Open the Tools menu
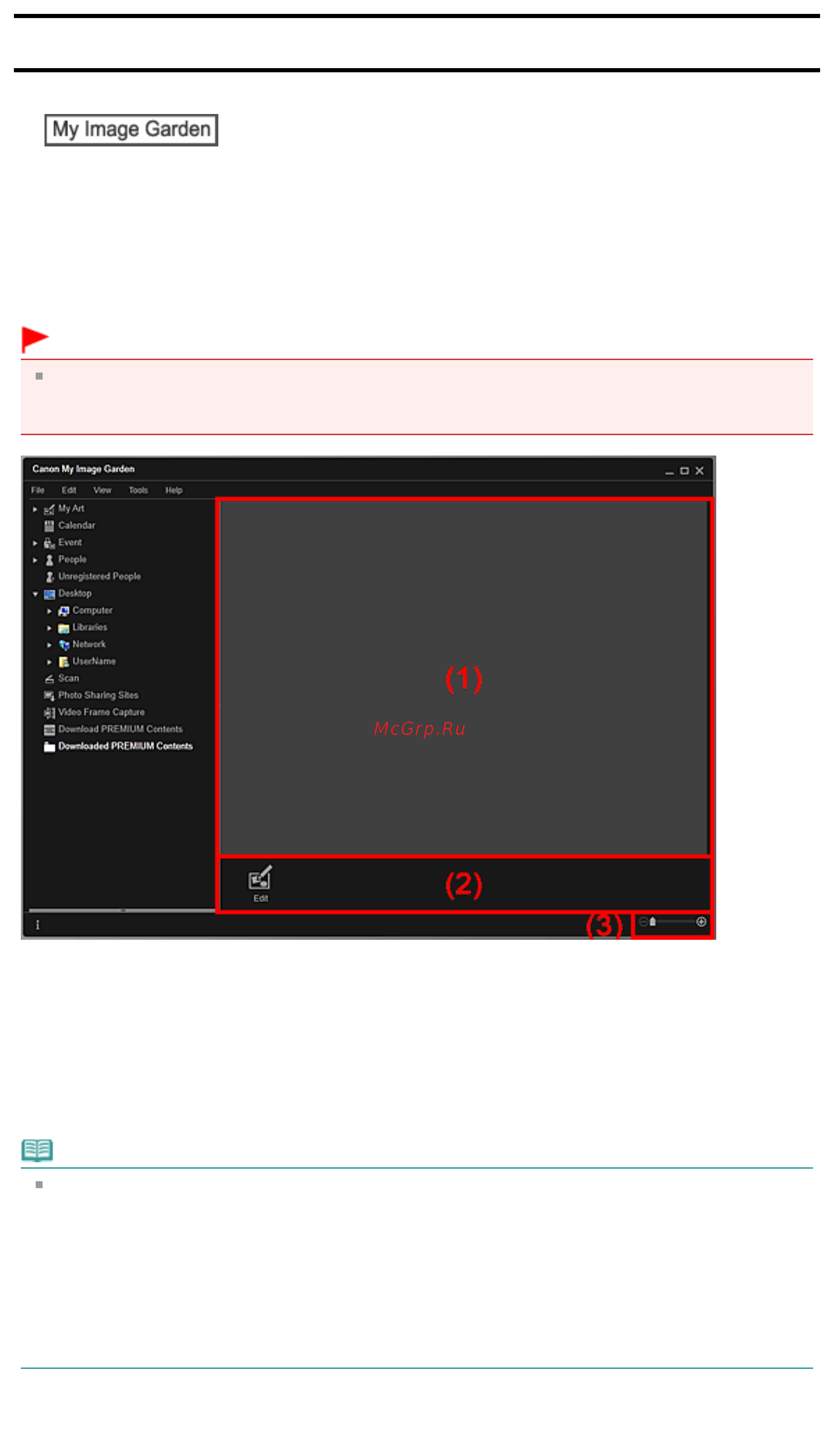834x1456 pixels. (138, 490)
